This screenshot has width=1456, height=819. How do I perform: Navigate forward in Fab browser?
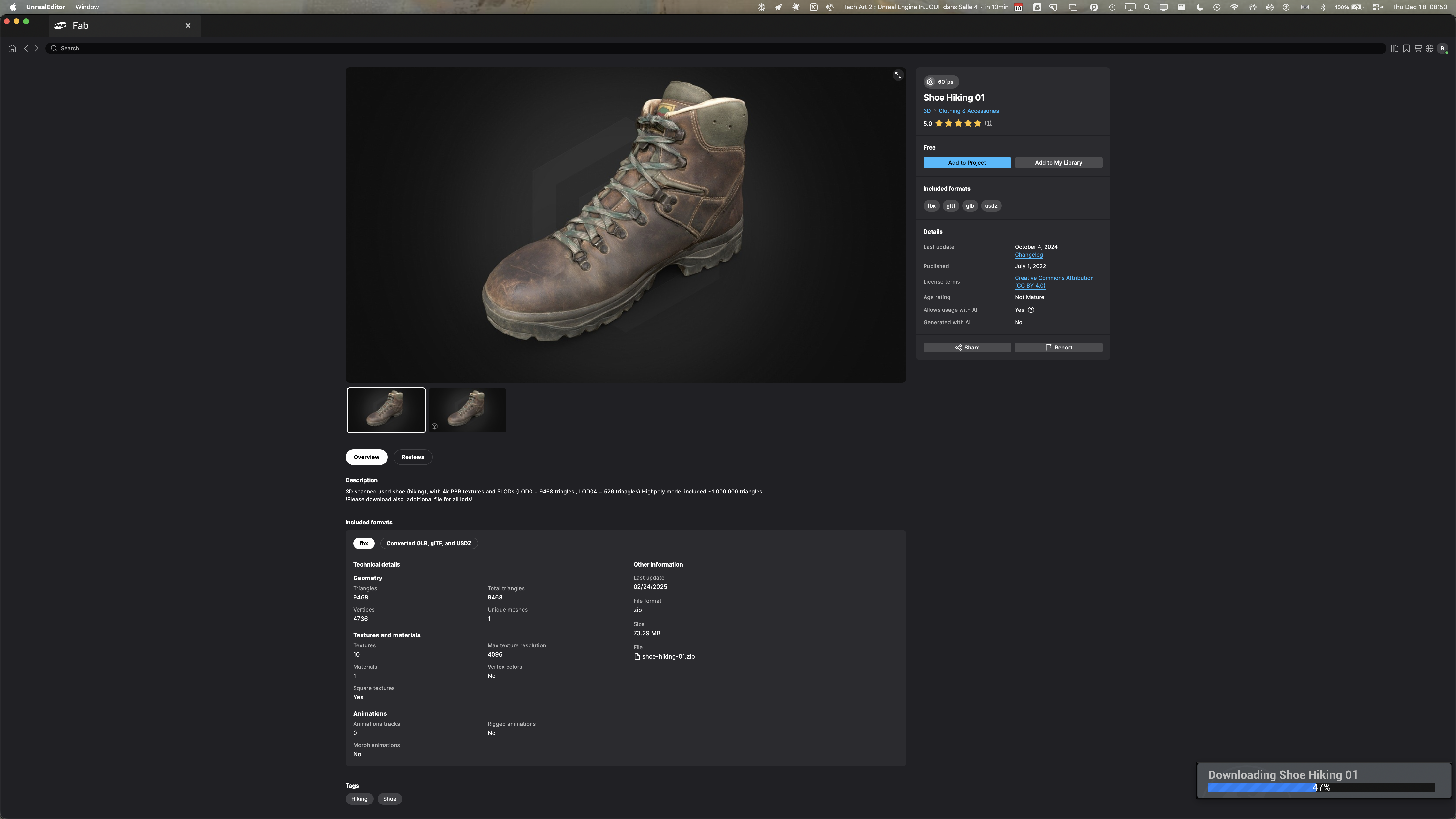coord(37,49)
